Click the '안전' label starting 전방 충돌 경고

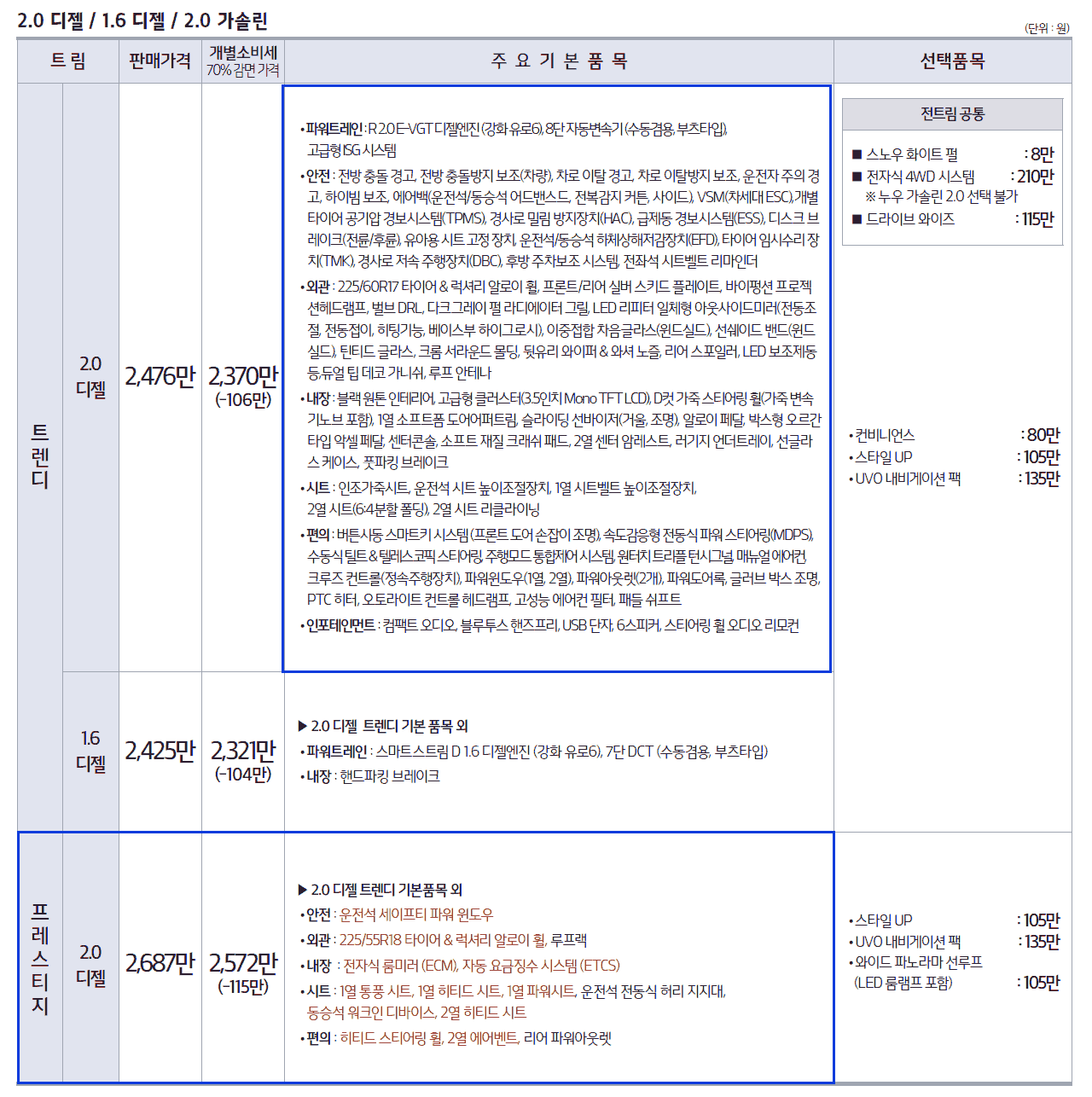click(x=318, y=176)
